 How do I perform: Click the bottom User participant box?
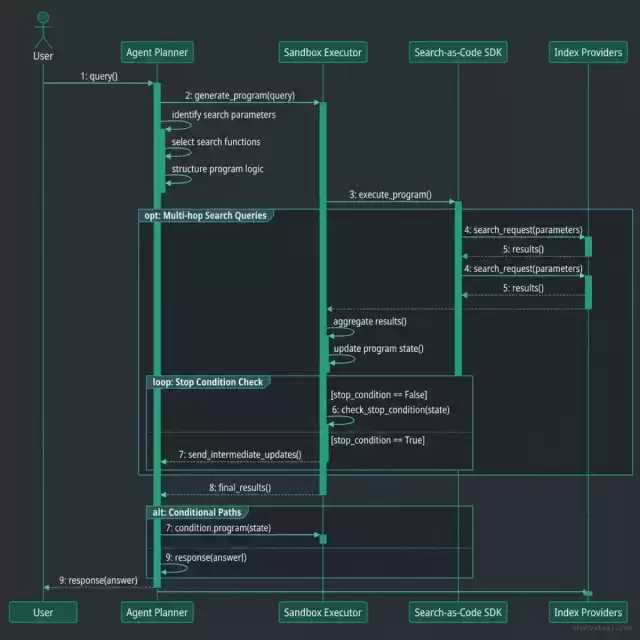pyautogui.click(x=43, y=612)
